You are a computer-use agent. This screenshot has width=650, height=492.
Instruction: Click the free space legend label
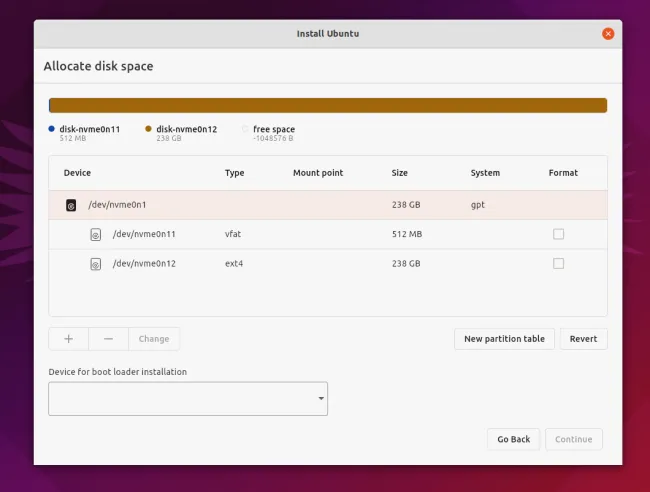pyautogui.click(x=274, y=129)
